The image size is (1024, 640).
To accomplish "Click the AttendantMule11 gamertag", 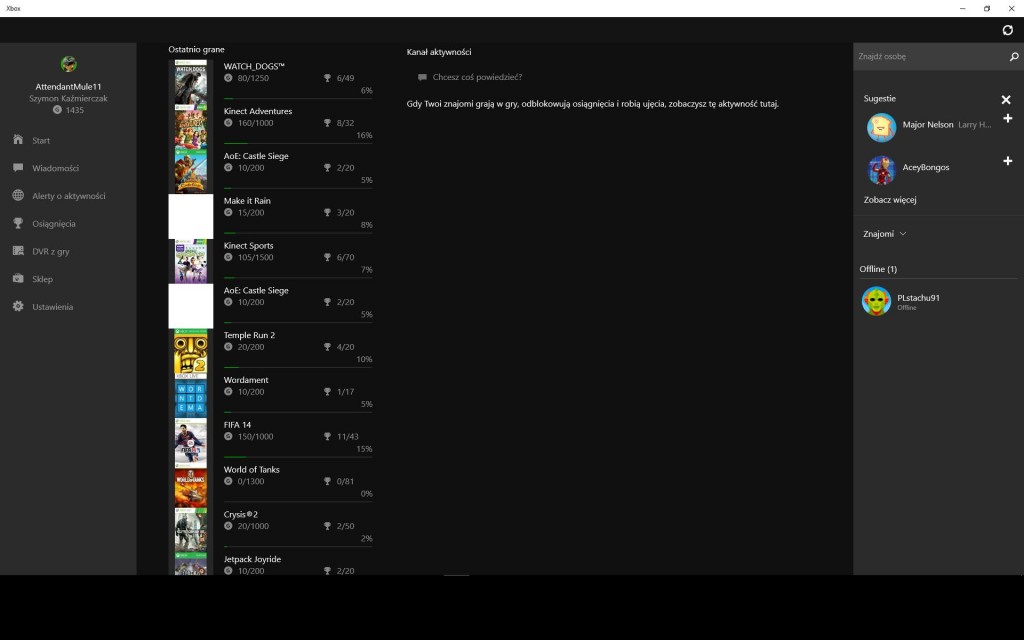I will (x=69, y=87).
